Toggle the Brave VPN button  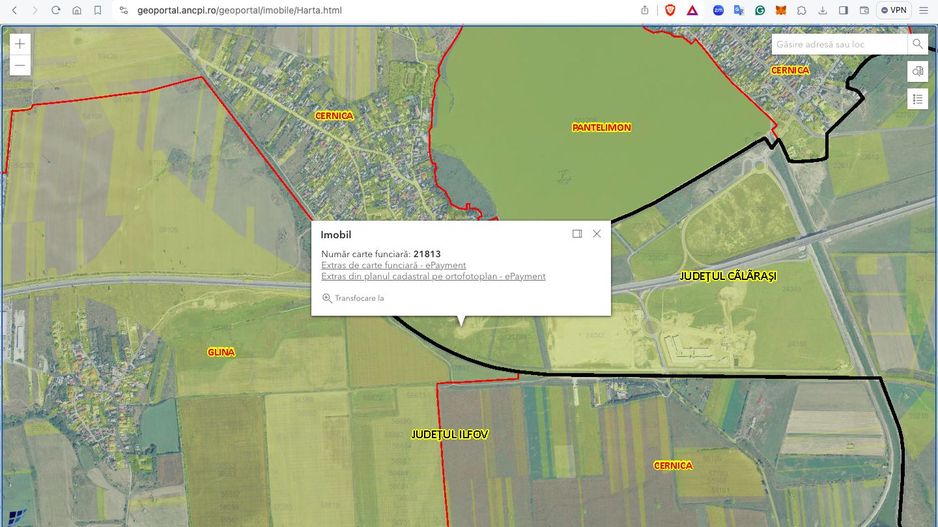click(x=893, y=10)
